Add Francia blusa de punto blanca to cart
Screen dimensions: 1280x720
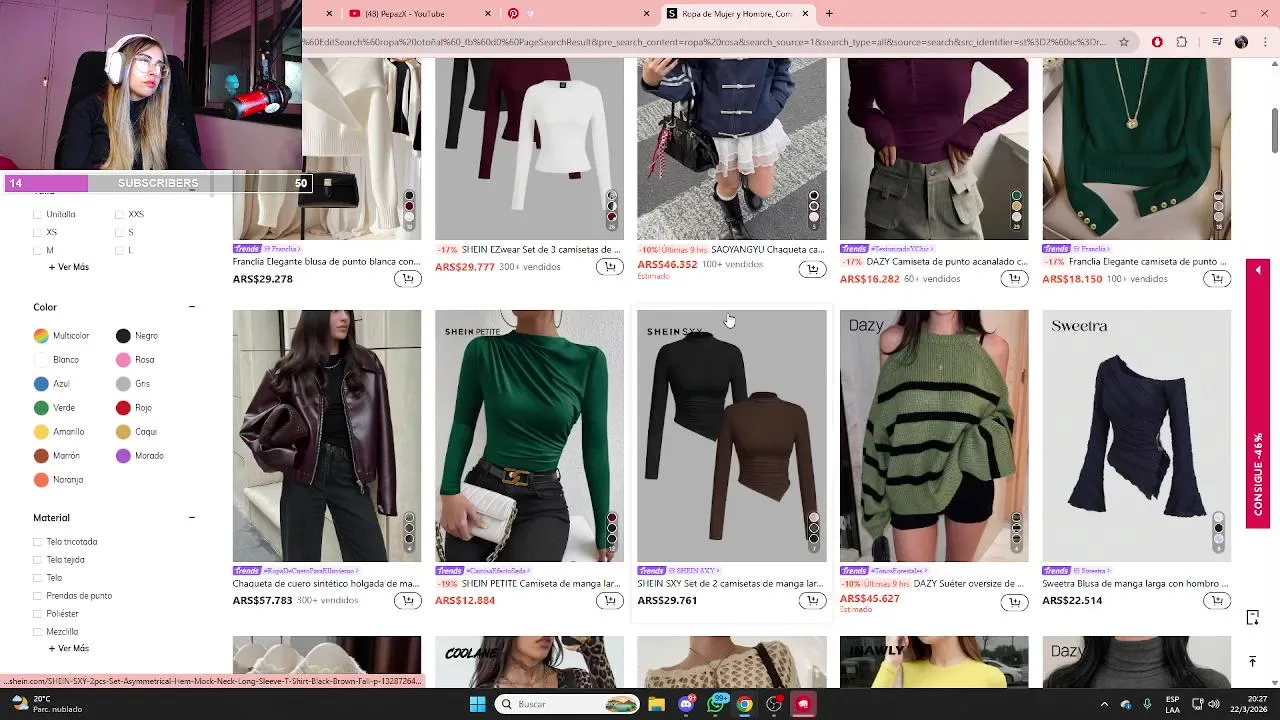pyautogui.click(x=407, y=279)
